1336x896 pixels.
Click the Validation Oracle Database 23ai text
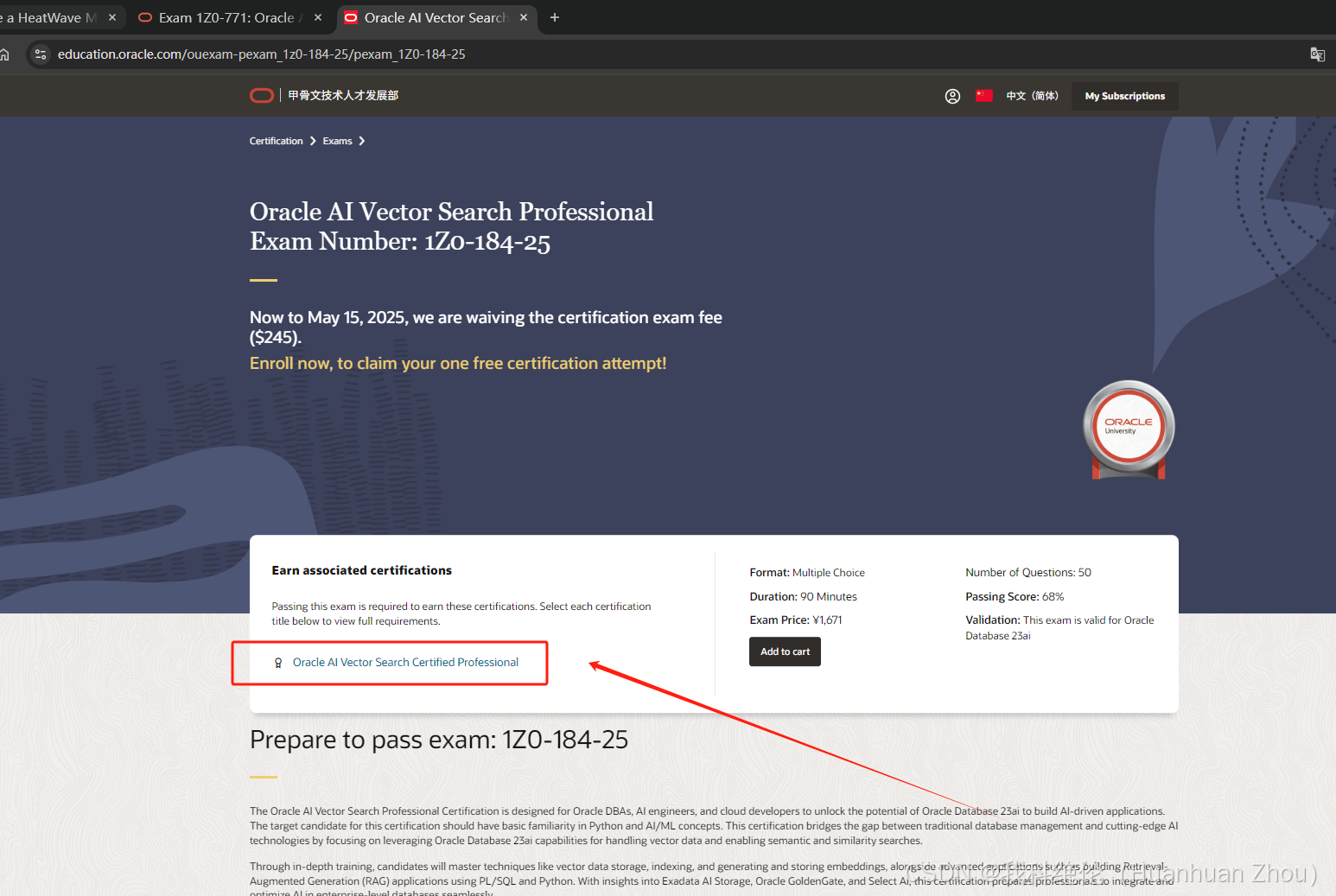click(1059, 628)
